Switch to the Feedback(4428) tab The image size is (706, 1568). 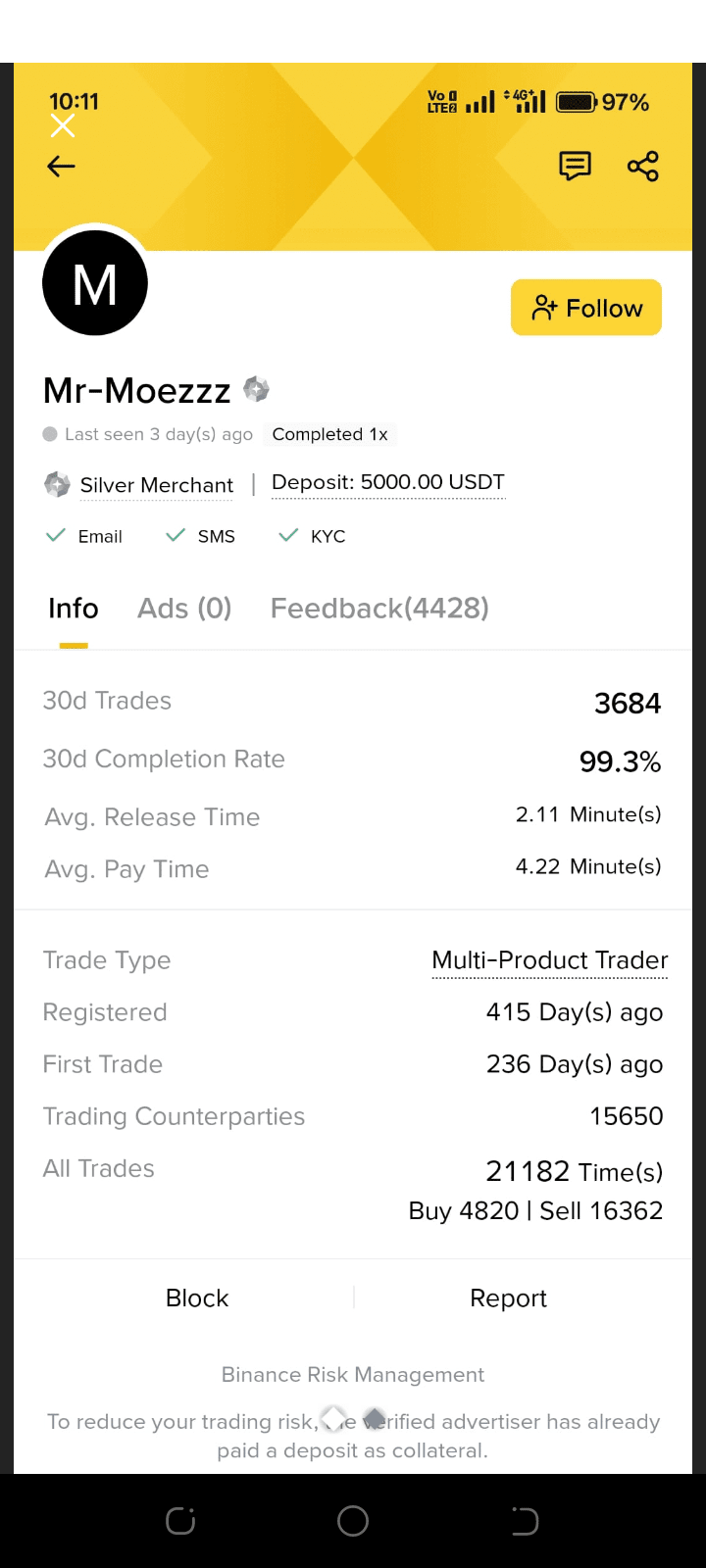point(379,609)
